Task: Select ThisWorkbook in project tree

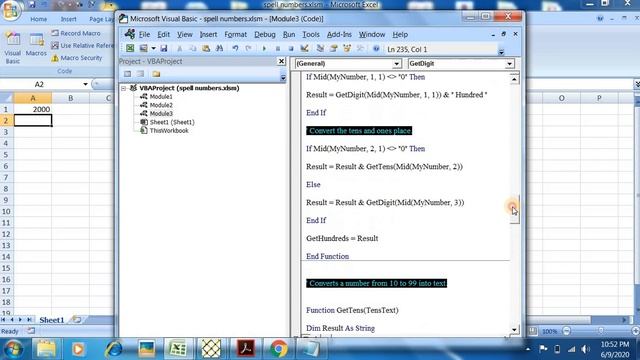Action: 169,131
